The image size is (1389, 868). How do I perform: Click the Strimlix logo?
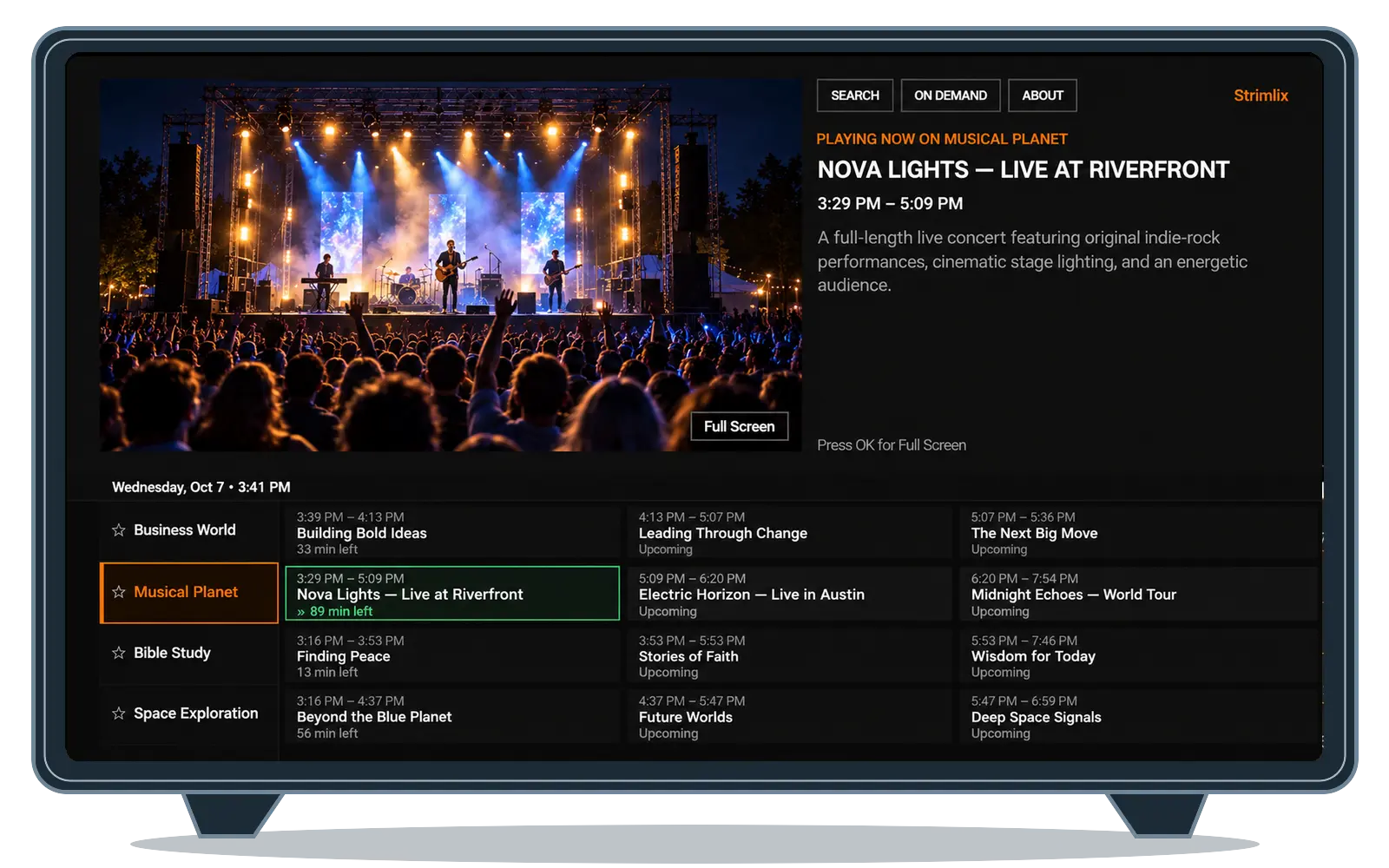pyautogui.click(x=1261, y=95)
